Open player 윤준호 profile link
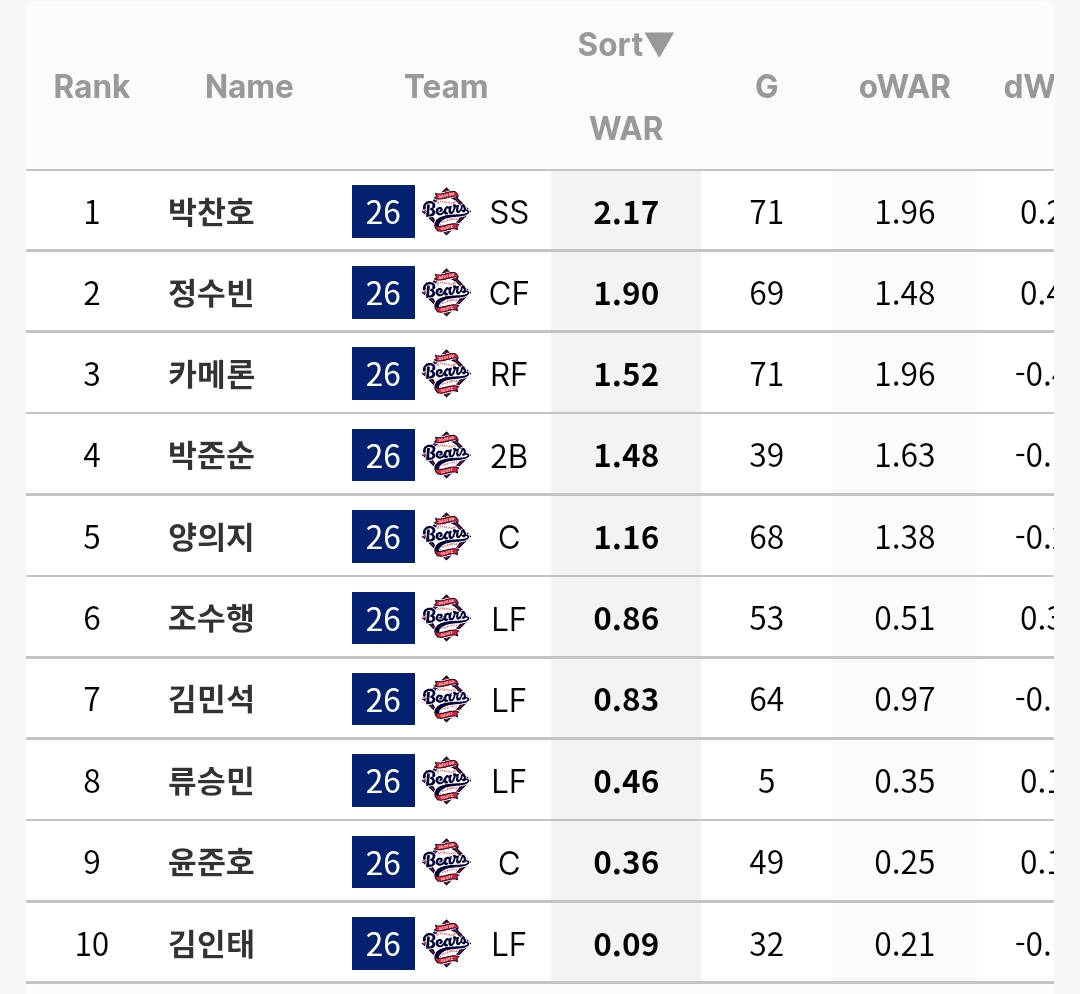The image size is (1080, 994). coord(211,862)
